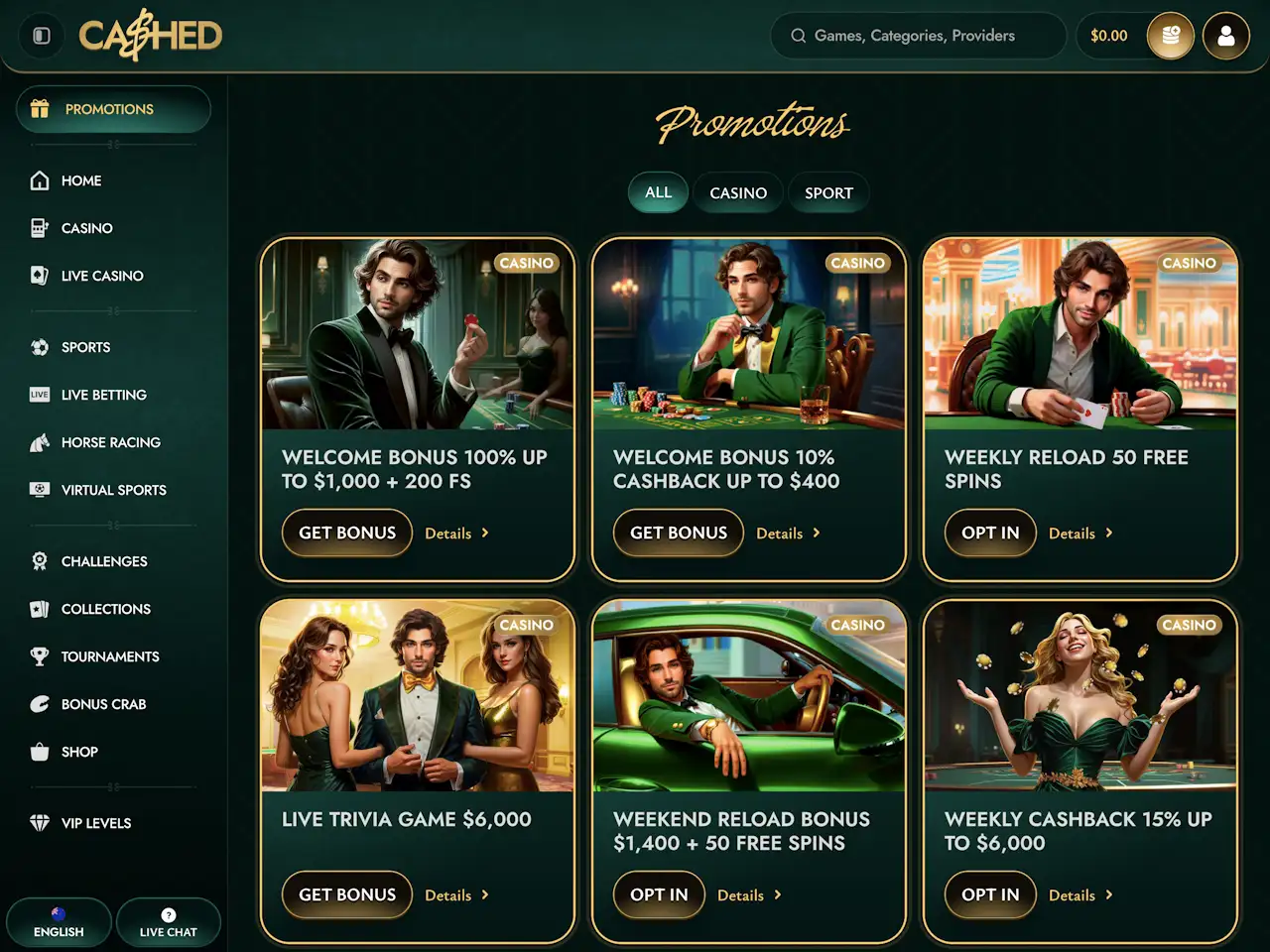Screen dimensions: 1270x952
Task: Get the Welcome Bonus 100% offer
Action: (x=347, y=533)
